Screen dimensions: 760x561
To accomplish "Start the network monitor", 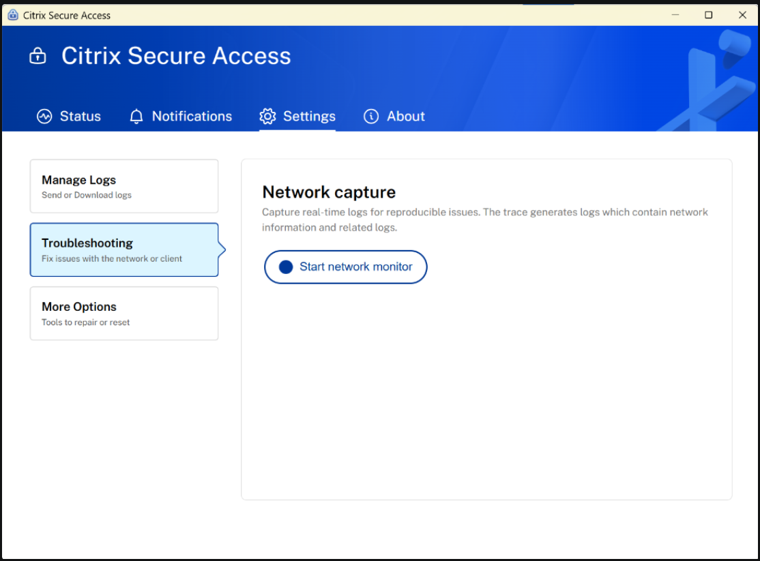I will point(346,267).
